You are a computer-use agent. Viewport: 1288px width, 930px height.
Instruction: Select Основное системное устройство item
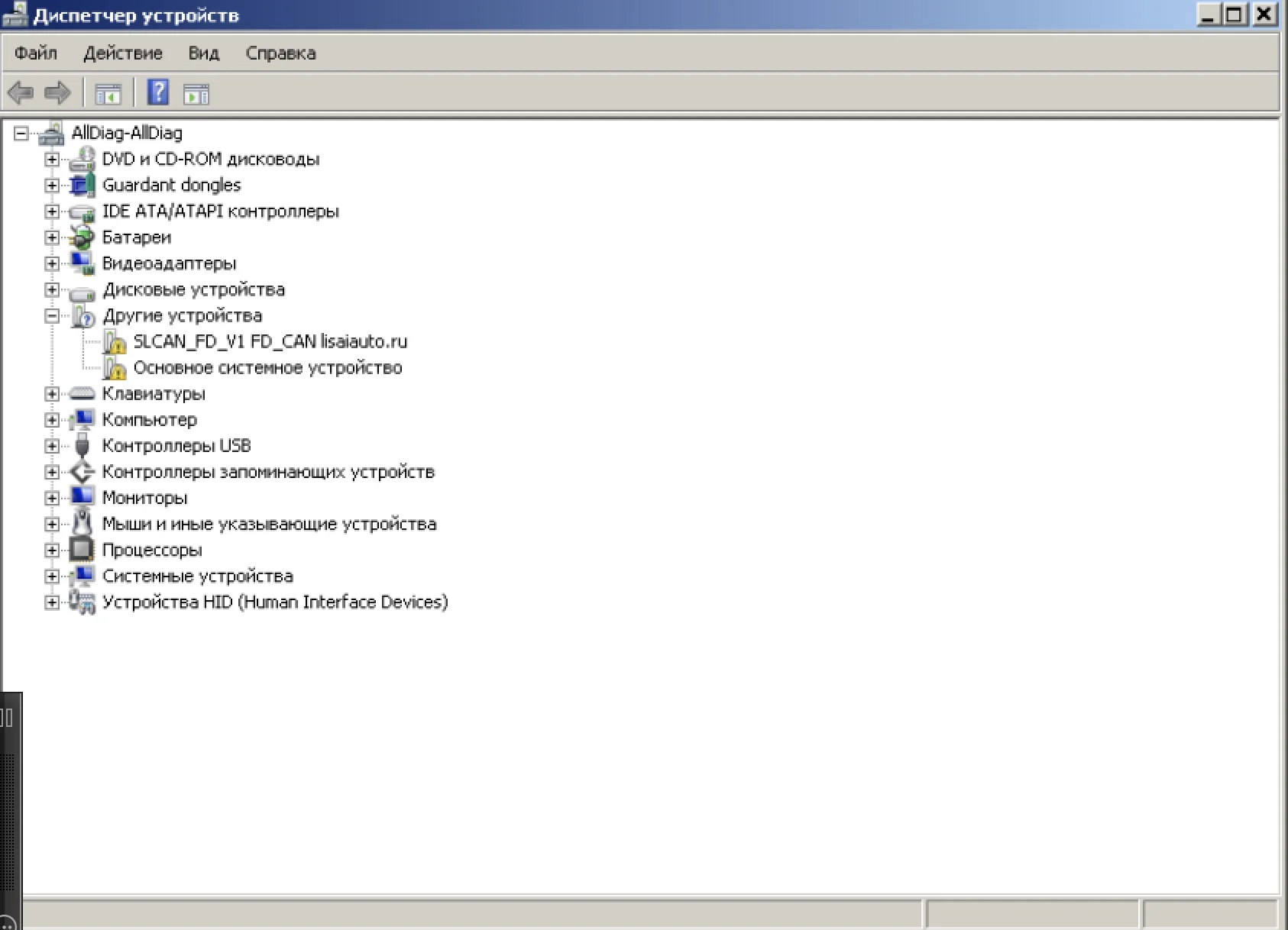point(267,368)
